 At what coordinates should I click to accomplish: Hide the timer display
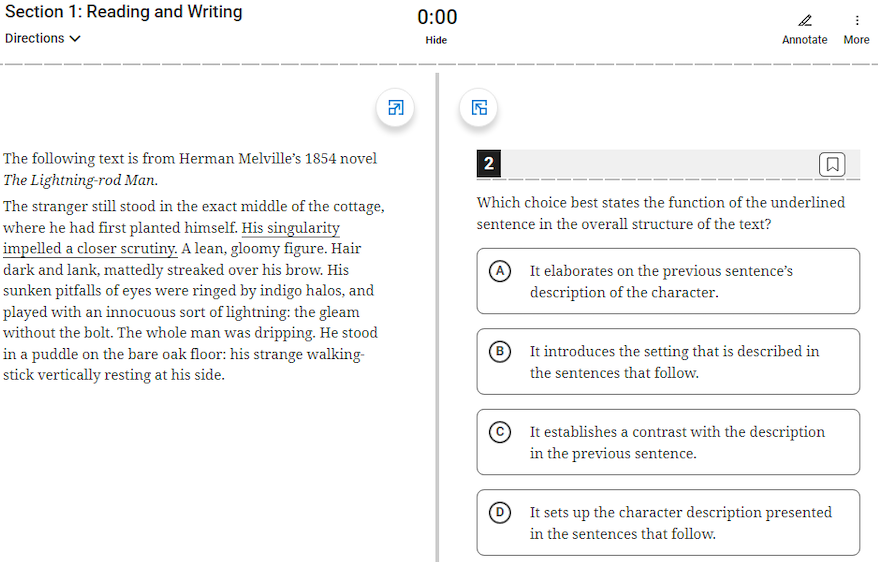[436, 40]
